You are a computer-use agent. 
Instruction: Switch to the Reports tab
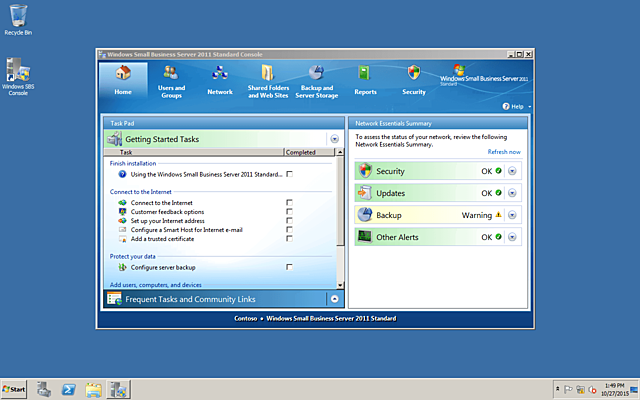tap(365, 81)
